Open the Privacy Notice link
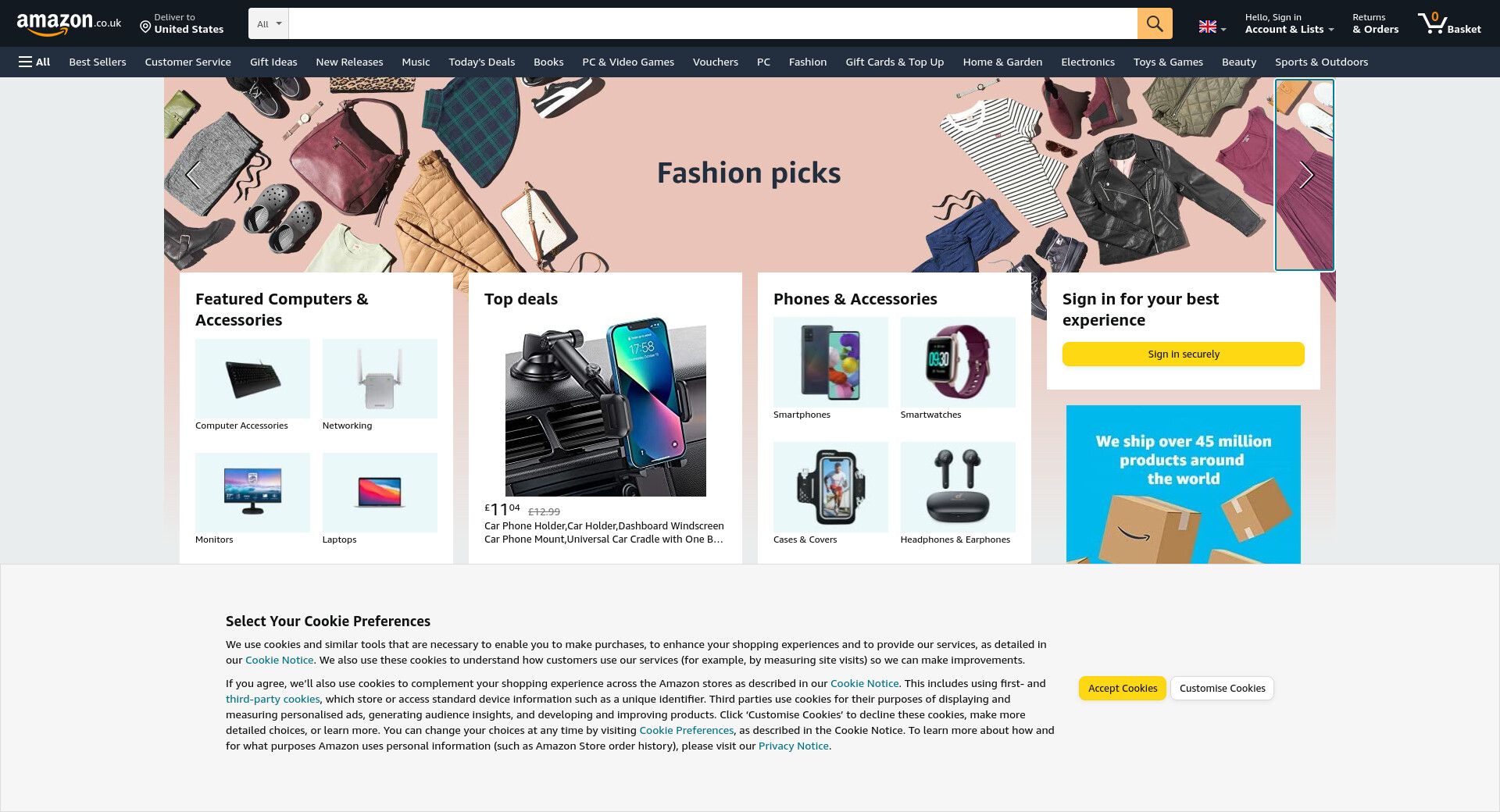The height and width of the screenshot is (812, 1500). coord(793,746)
